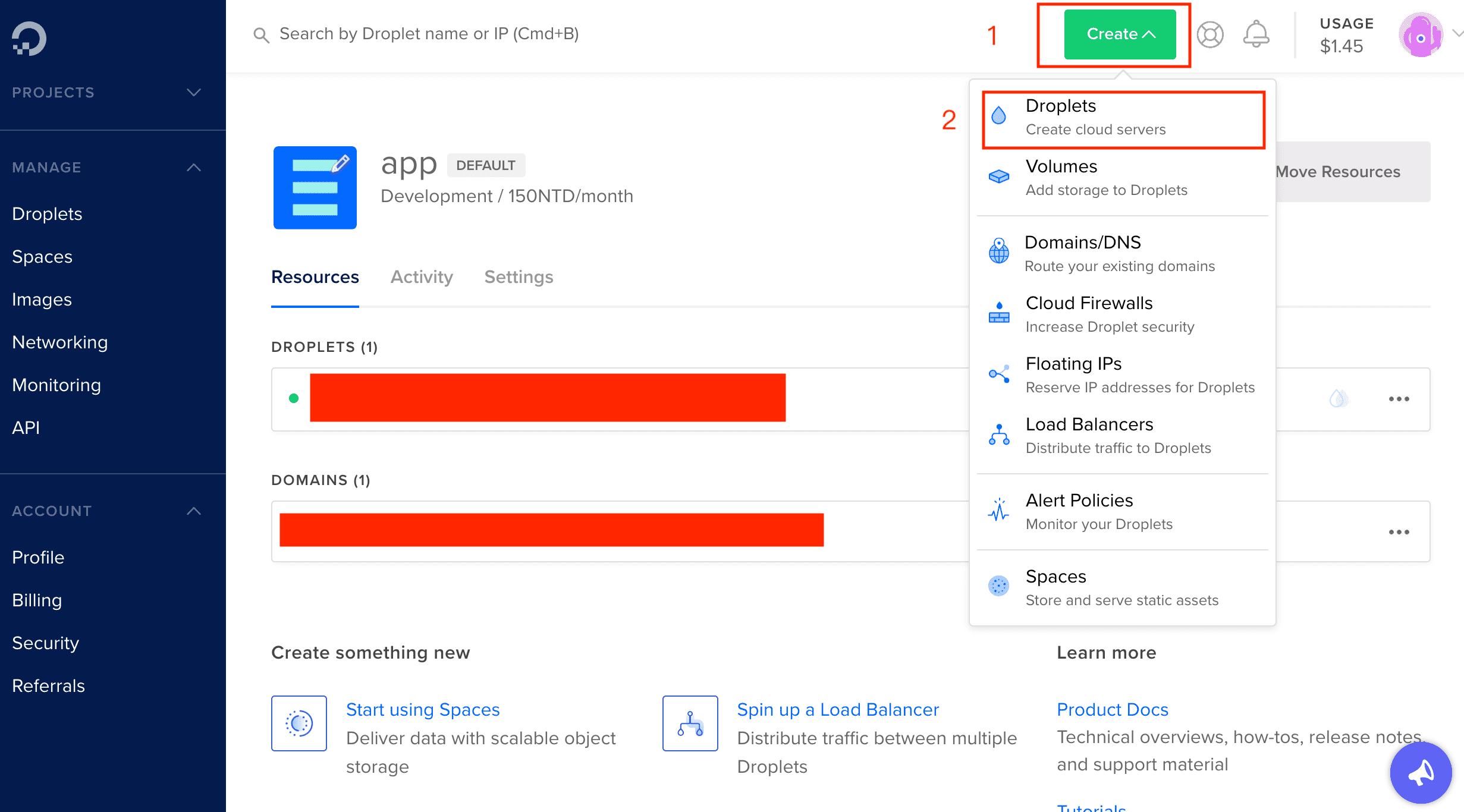1464x812 pixels.
Task: Select Droplets in Create menu
Action: [1123, 118]
